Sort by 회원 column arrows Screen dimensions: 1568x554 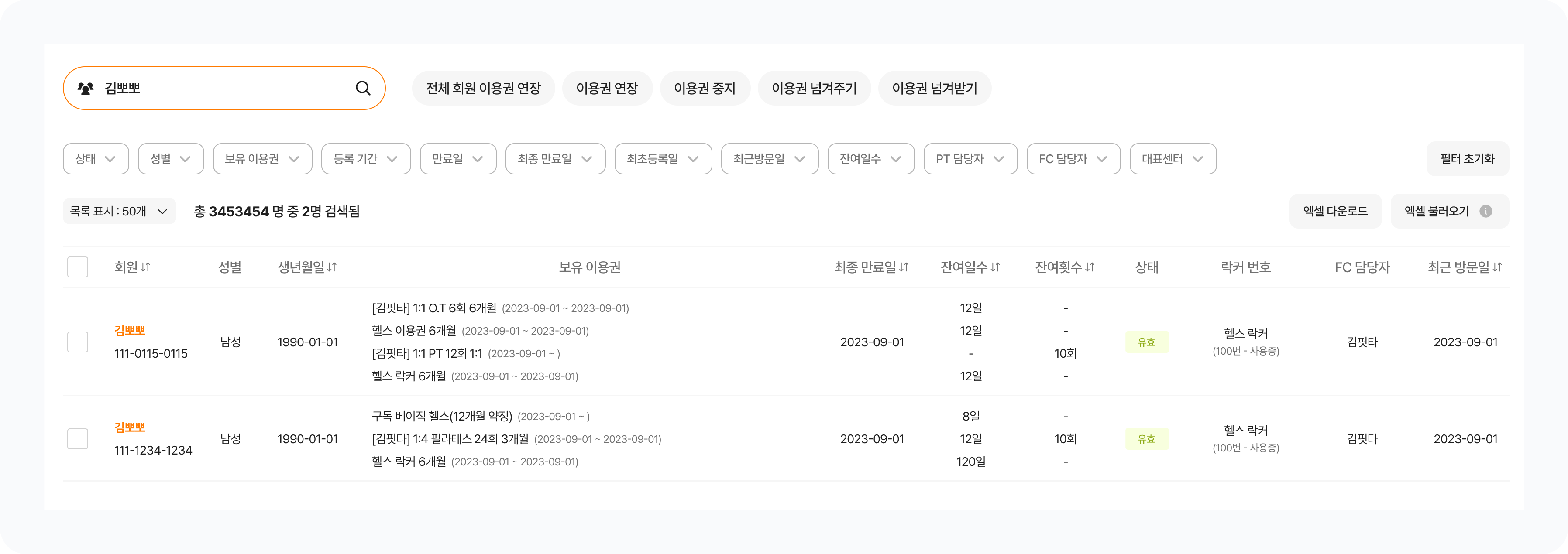point(145,267)
